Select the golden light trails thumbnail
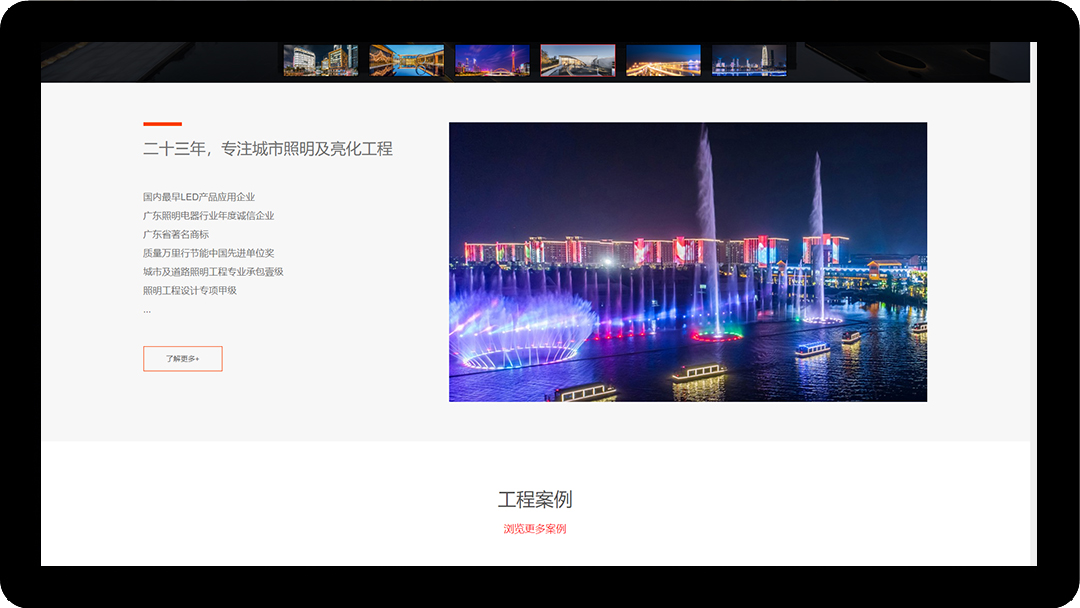 click(663, 61)
